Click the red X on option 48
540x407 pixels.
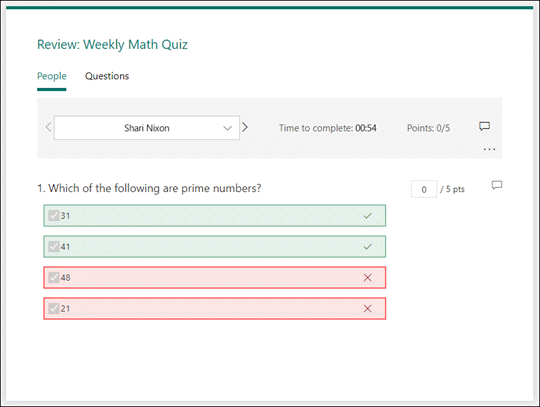click(368, 278)
